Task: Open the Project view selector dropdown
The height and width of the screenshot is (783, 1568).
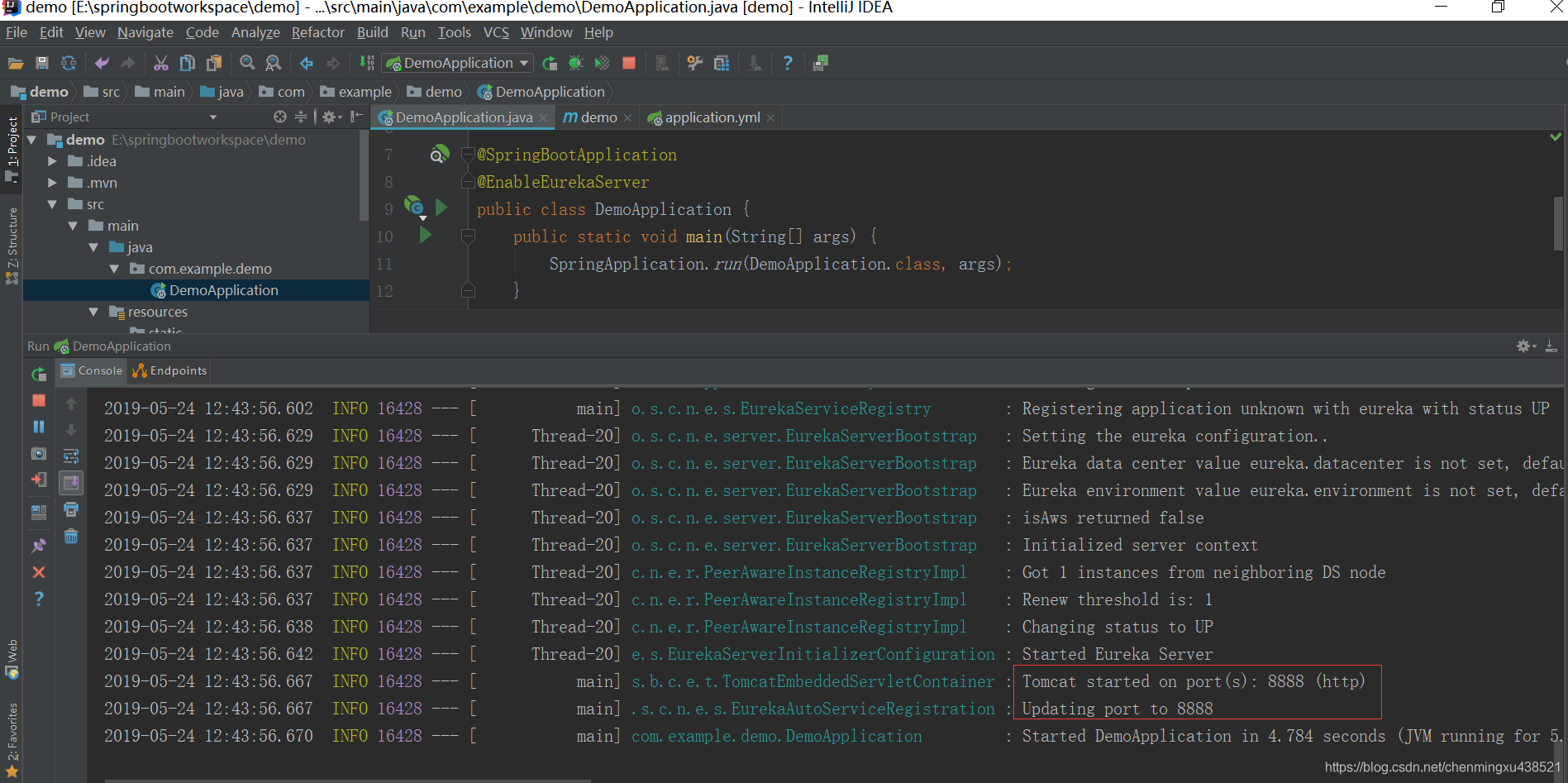Action: click(x=213, y=117)
